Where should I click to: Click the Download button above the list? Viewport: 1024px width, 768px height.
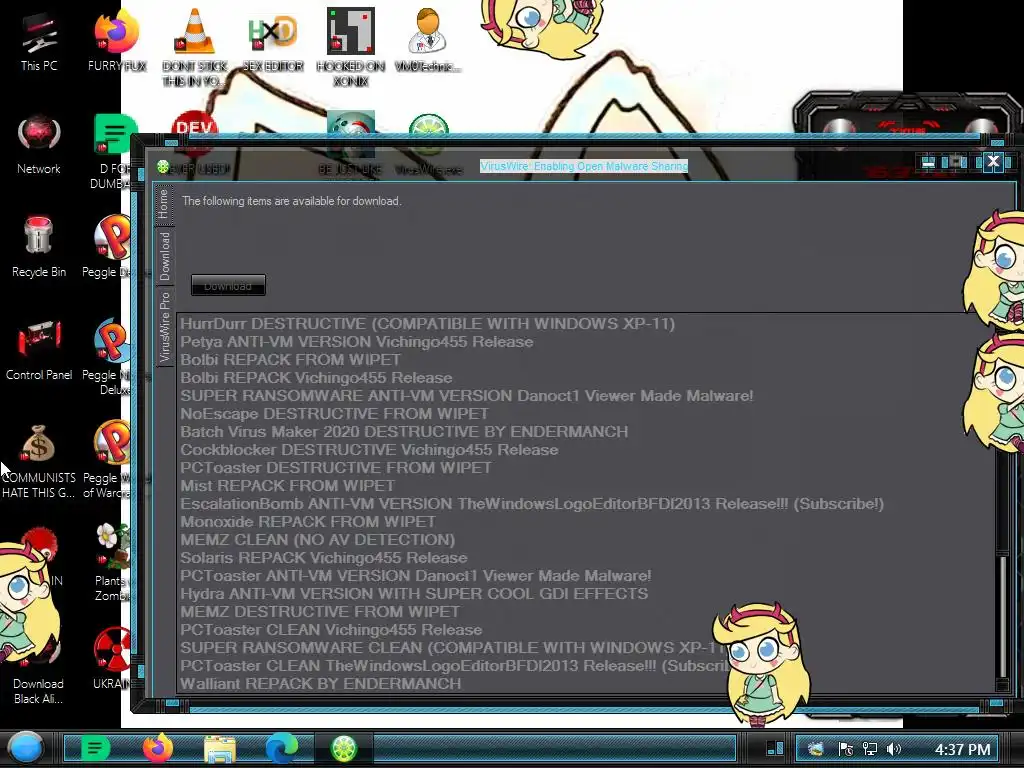pyautogui.click(x=228, y=285)
